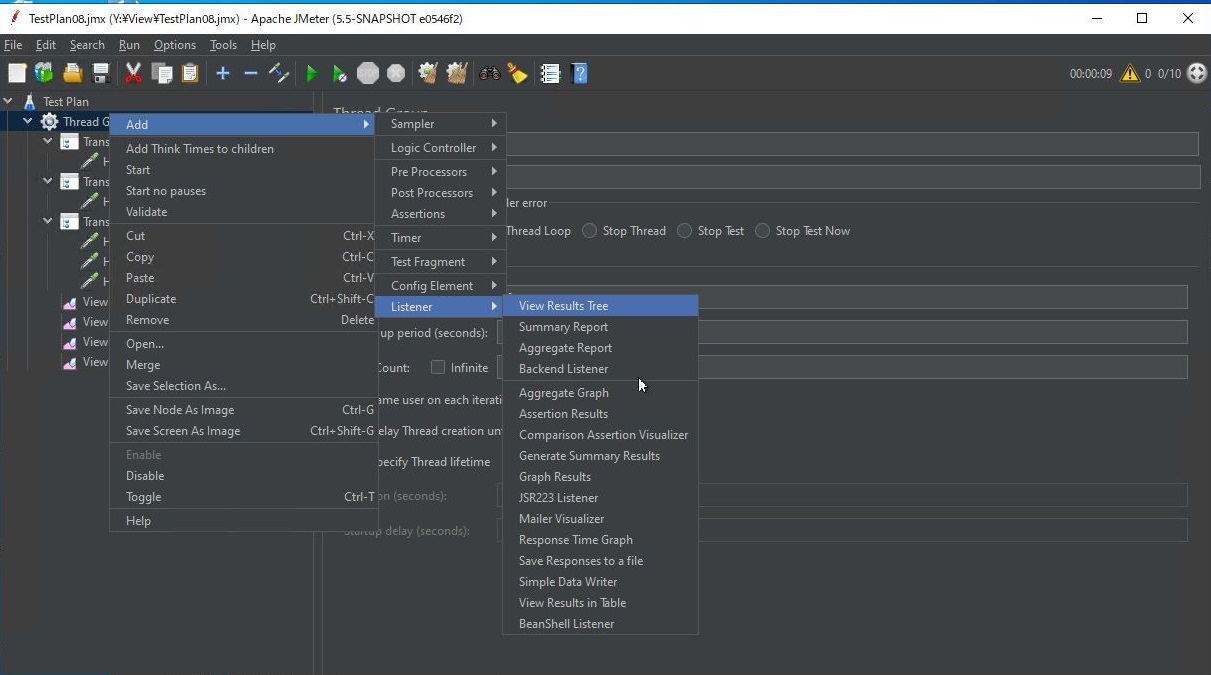Screen dimensions: 1211x675
Task: Expand the Sampler submenu
Action: click(440, 124)
